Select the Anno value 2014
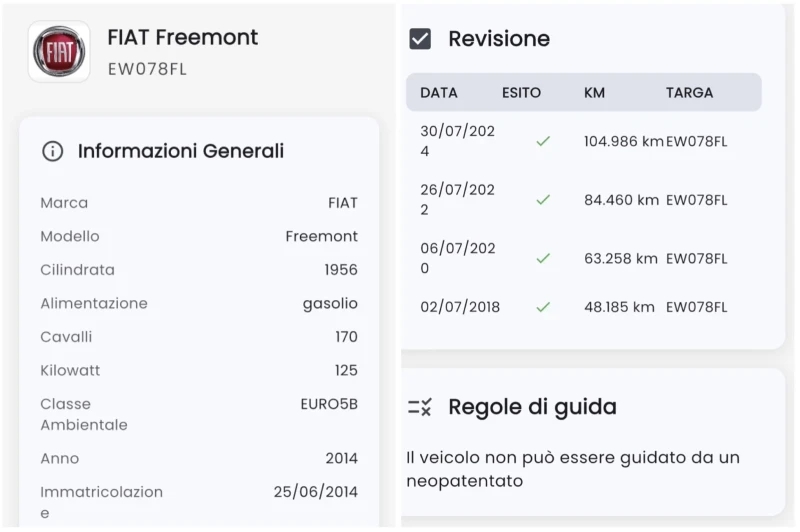This screenshot has width=800, height=532. tap(342, 459)
